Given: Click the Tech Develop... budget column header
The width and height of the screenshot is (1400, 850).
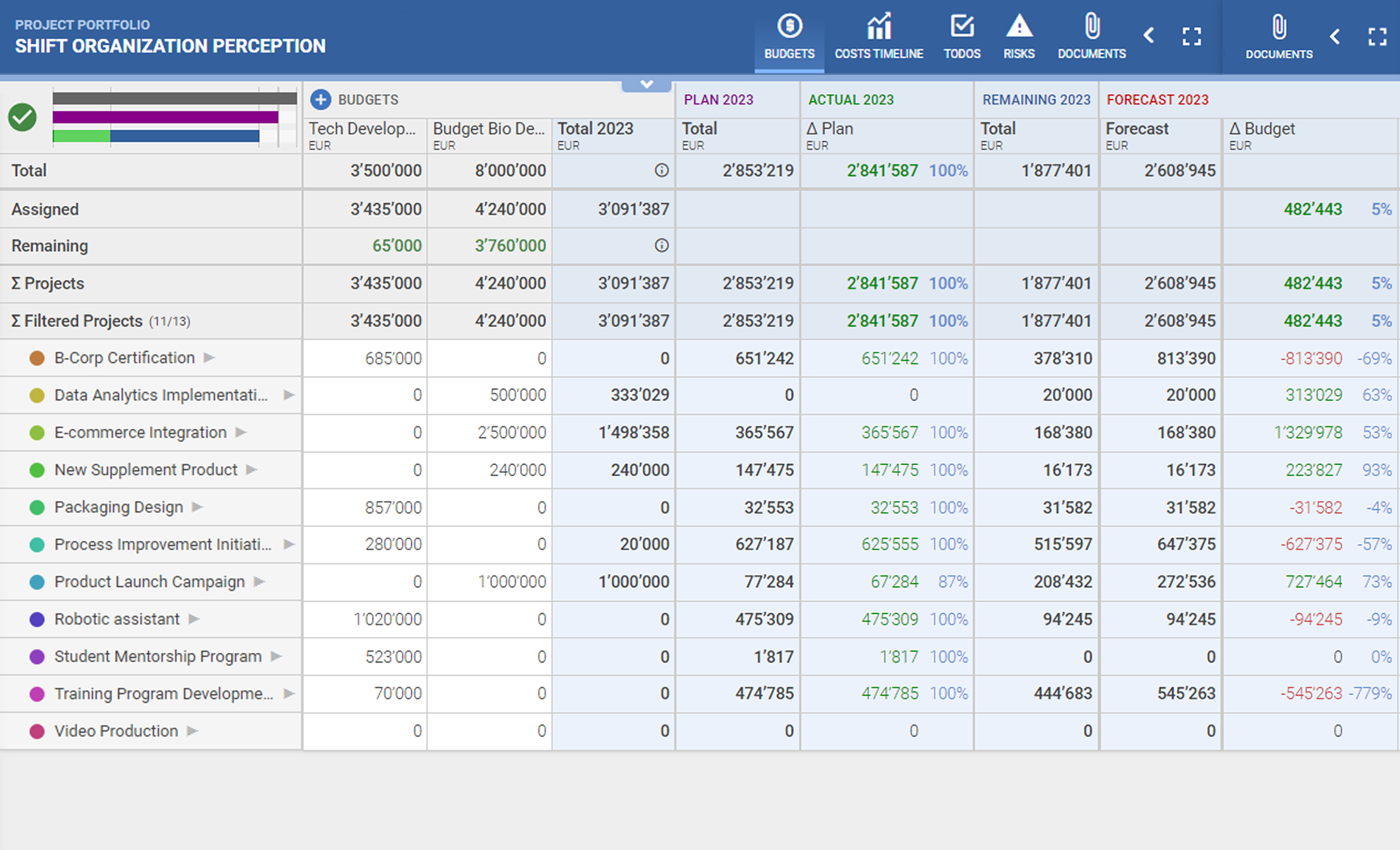Looking at the screenshot, I should (364, 135).
